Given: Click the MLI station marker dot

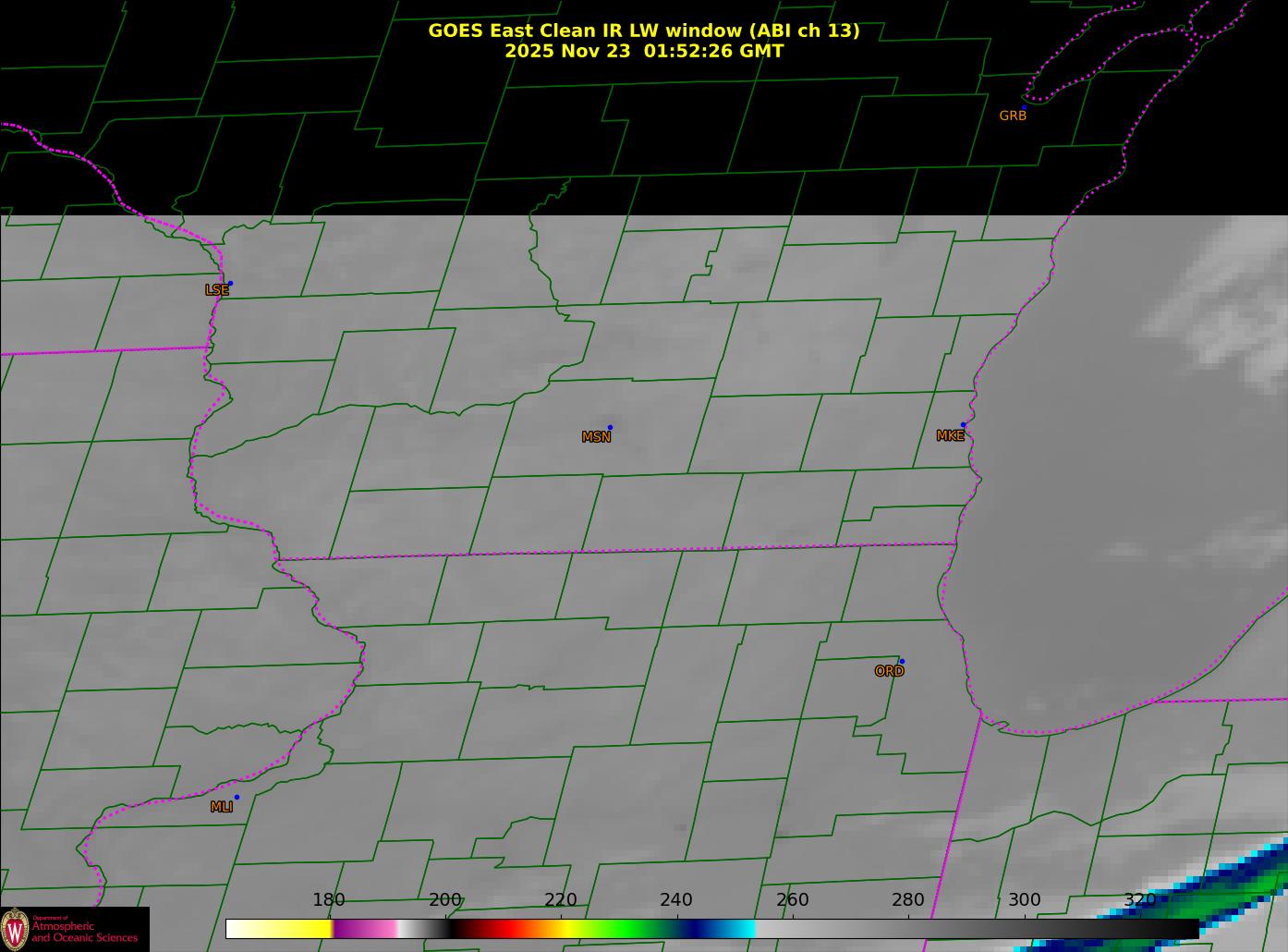Looking at the screenshot, I should 237,798.
